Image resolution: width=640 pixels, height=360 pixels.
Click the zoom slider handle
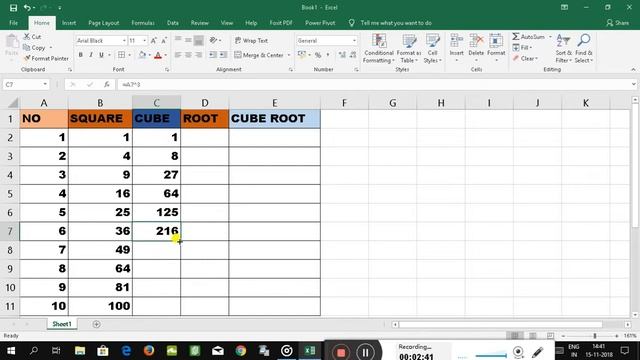595,336
